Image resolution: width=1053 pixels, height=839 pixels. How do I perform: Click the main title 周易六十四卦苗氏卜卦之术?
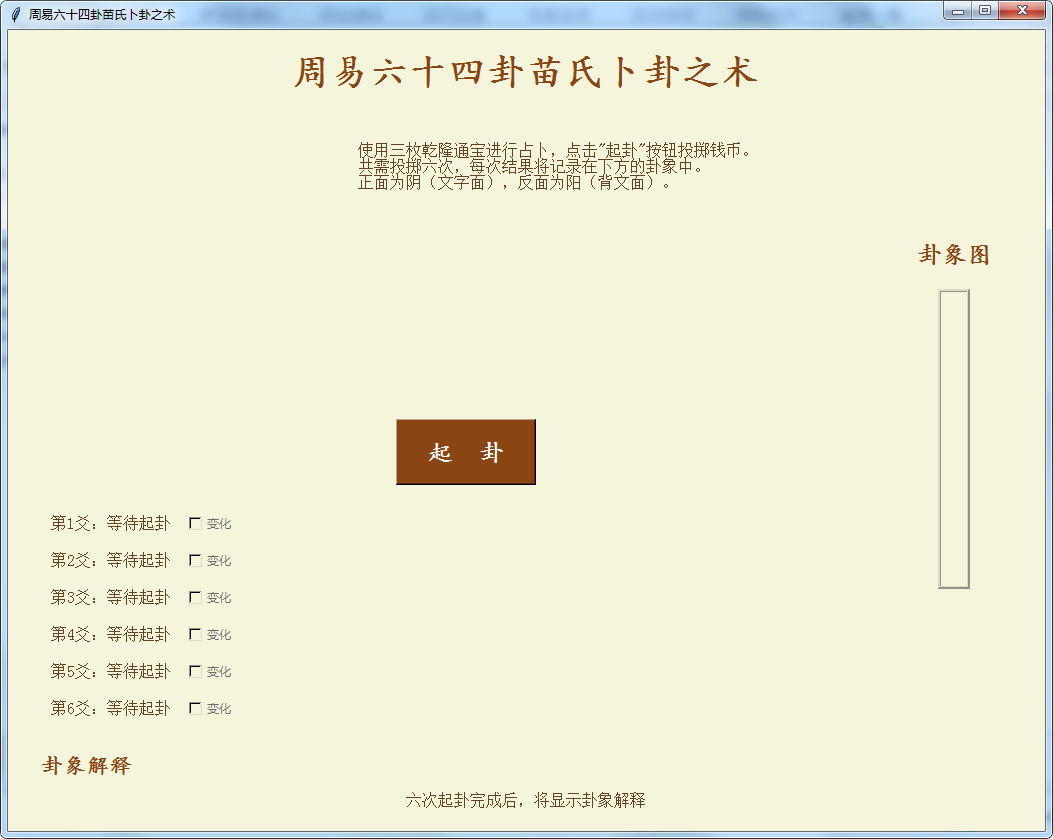(526, 73)
